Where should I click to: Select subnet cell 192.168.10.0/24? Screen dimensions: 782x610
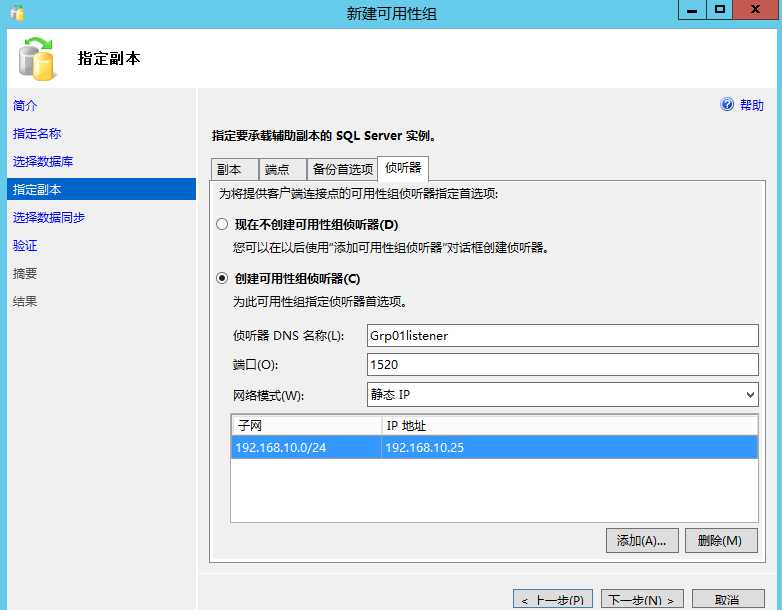[306, 447]
